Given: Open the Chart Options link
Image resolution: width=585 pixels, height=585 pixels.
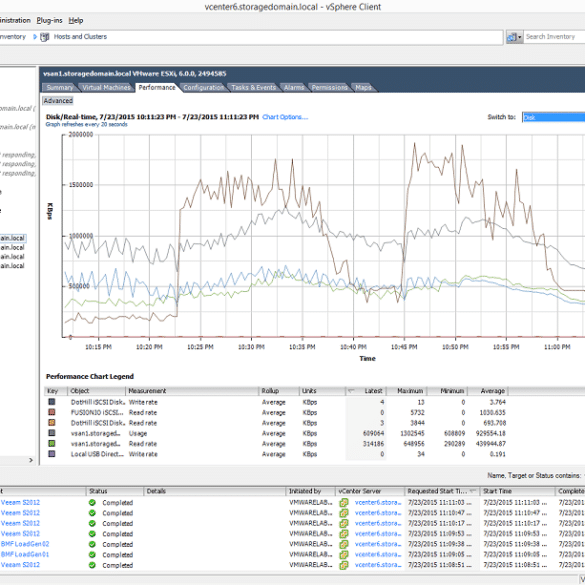Looking at the screenshot, I should [285, 117].
